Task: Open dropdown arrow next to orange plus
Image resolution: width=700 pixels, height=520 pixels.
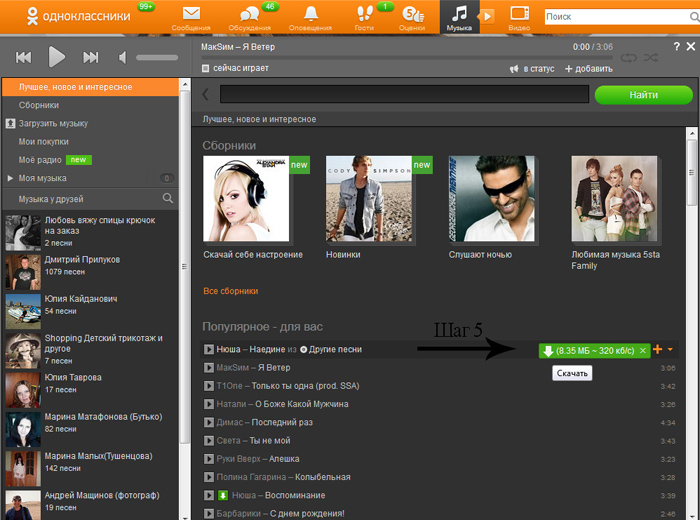Action: pos(670,349)
